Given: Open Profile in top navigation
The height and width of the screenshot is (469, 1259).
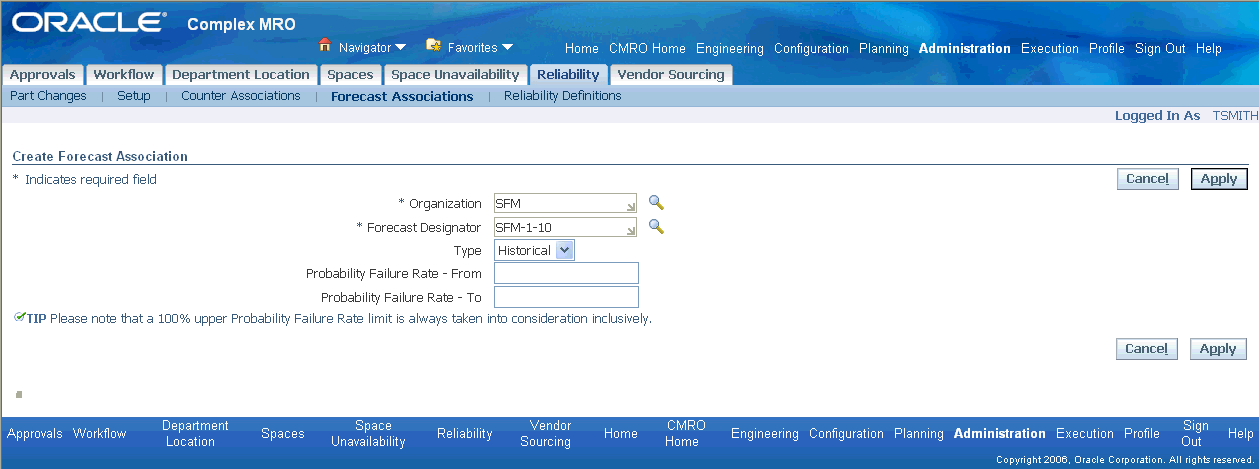Looking at the screenshot, I should [x=1107, y=48].
